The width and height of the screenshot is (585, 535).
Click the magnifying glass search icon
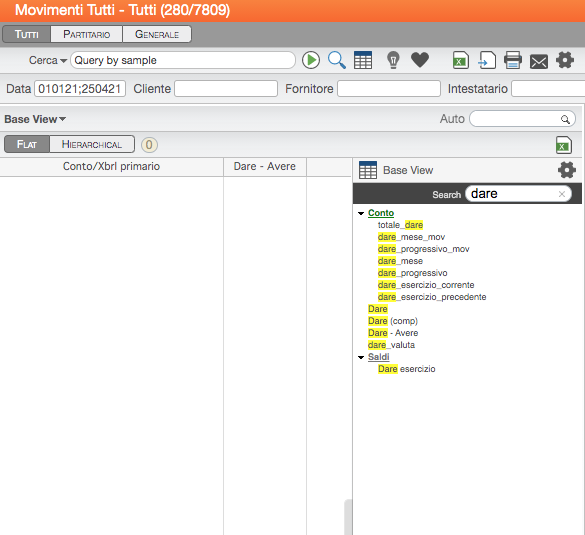[337, 60]
